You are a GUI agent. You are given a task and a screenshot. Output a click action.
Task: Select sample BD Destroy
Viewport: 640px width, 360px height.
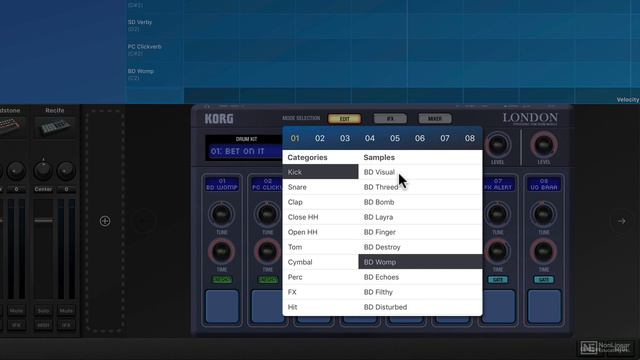[420, 247]
